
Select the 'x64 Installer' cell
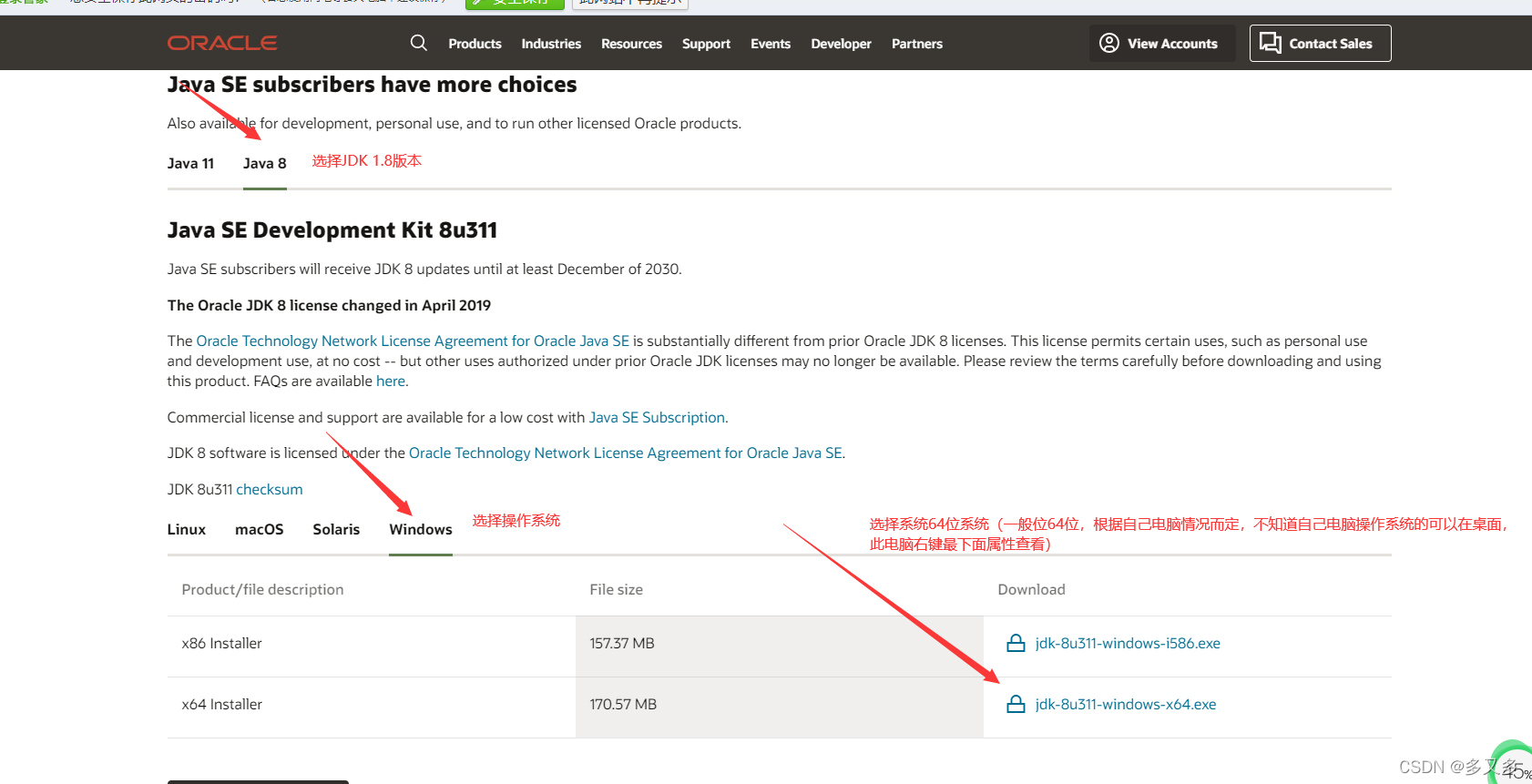(x=222, y=705)
